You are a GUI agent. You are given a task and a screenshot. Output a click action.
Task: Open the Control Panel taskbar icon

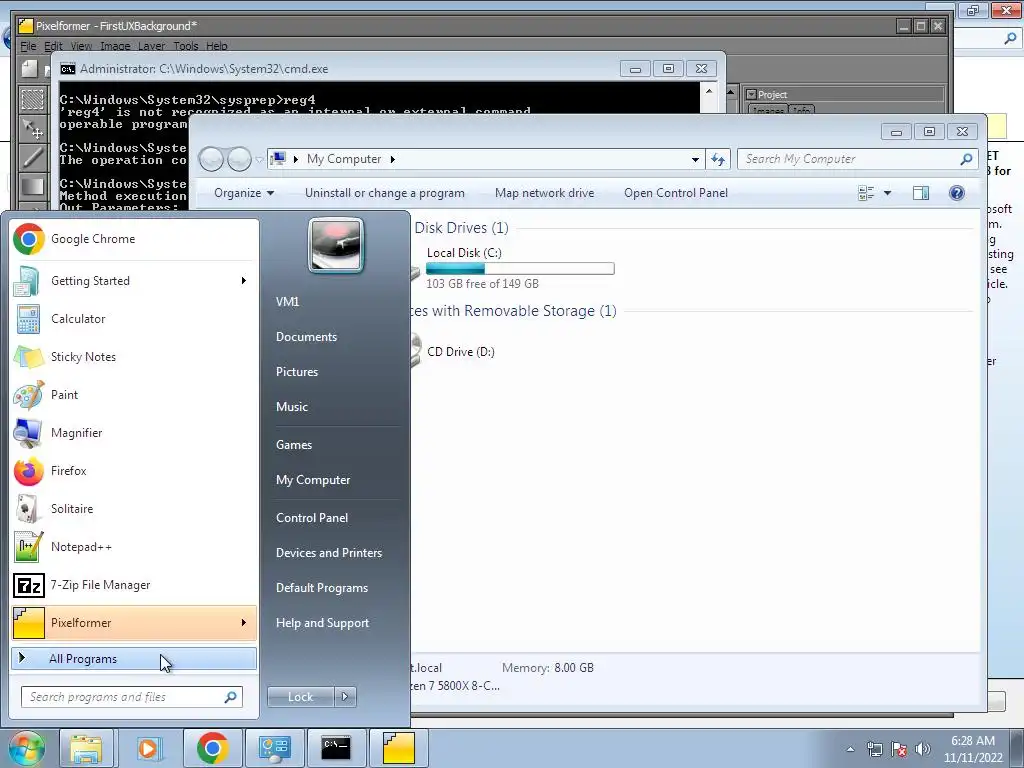coord(274,748)
